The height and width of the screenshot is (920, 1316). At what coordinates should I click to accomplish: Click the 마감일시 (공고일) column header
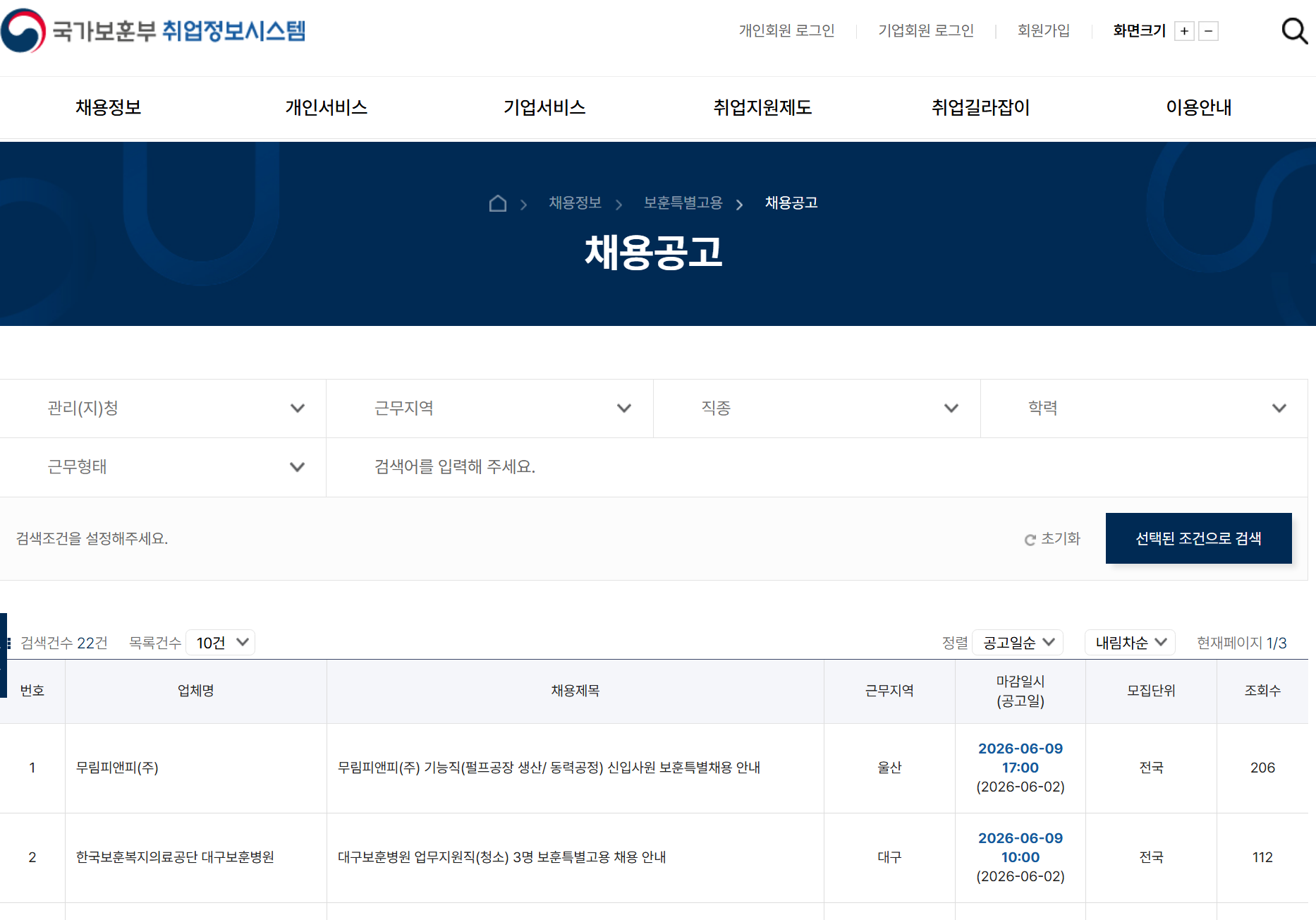[x=1020, y=691]
